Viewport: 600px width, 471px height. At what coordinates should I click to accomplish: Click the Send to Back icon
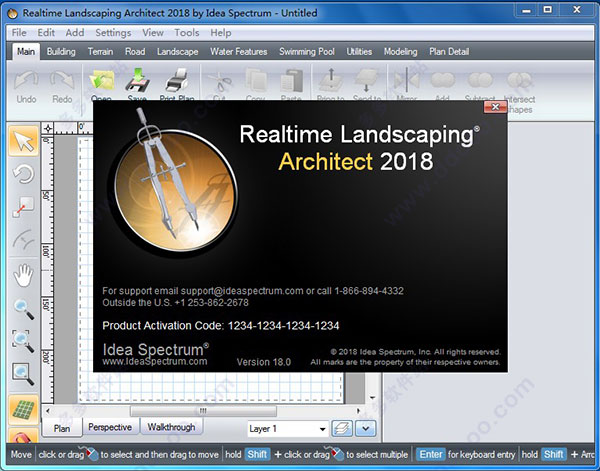pos(367,80)
